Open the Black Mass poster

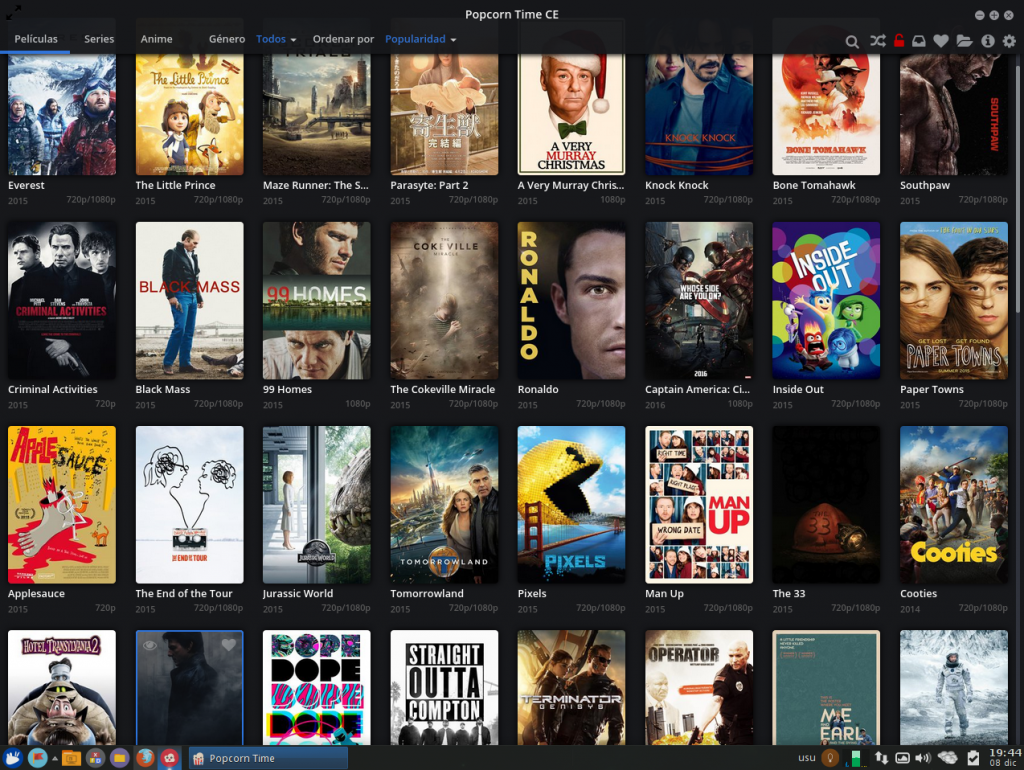click(x=189, y=300)
